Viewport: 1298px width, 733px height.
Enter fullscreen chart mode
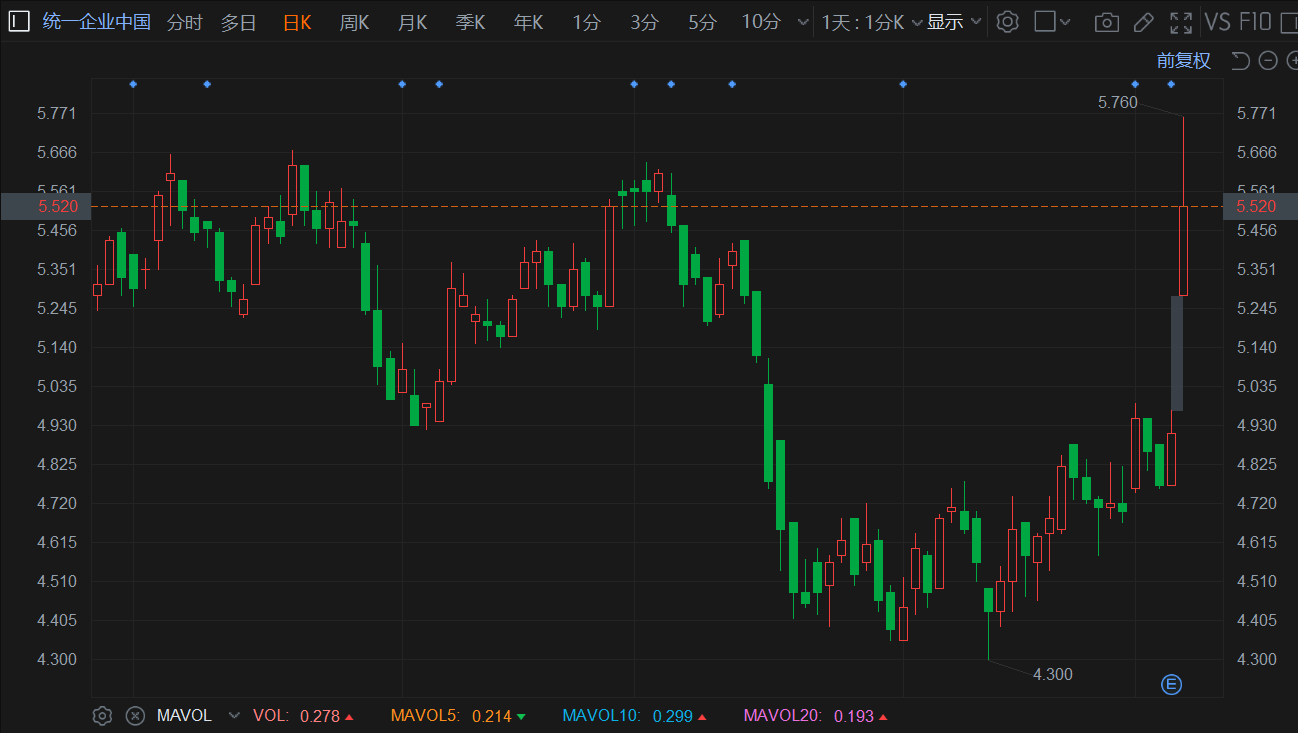pyautogui.click(x=1181, y=22)
